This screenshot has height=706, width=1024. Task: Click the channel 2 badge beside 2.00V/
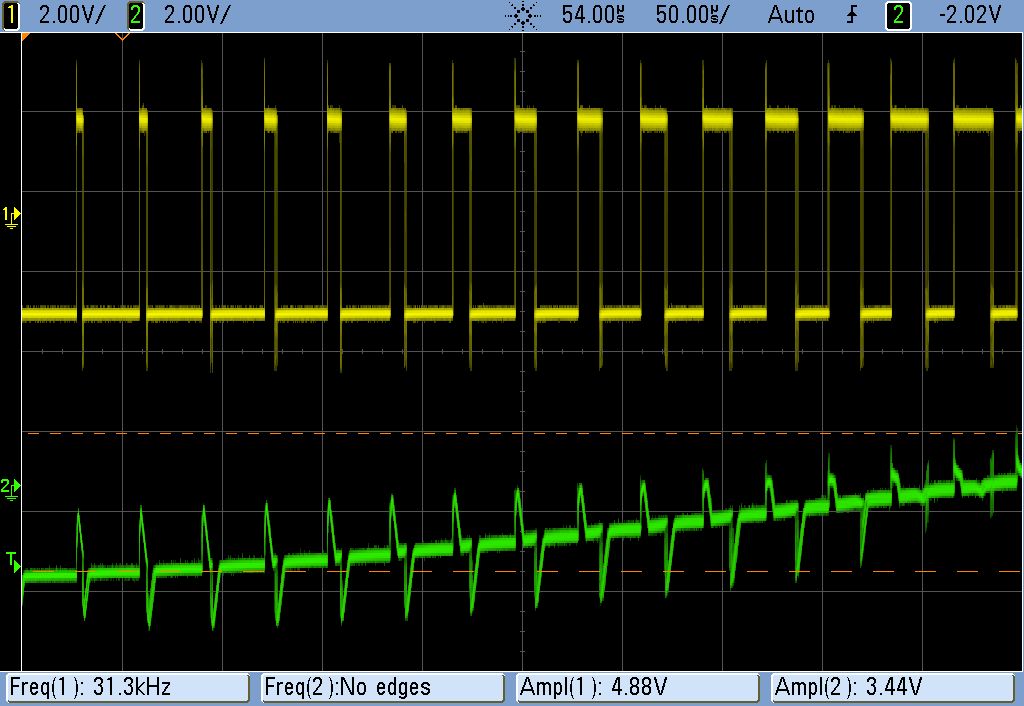click(135, 15)
